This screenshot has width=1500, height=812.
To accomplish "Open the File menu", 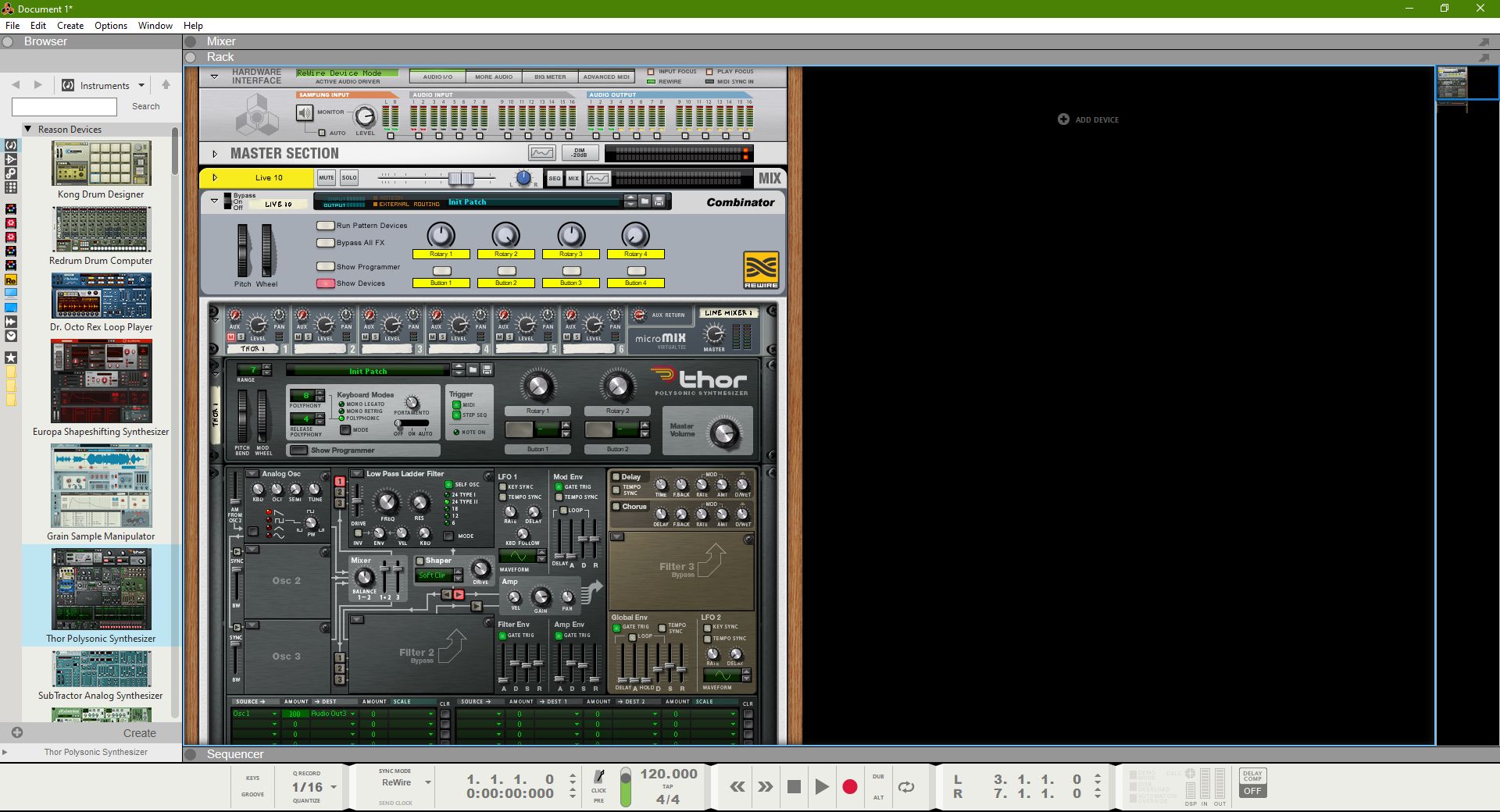I will pyautogui.click(x=12, y=26).
